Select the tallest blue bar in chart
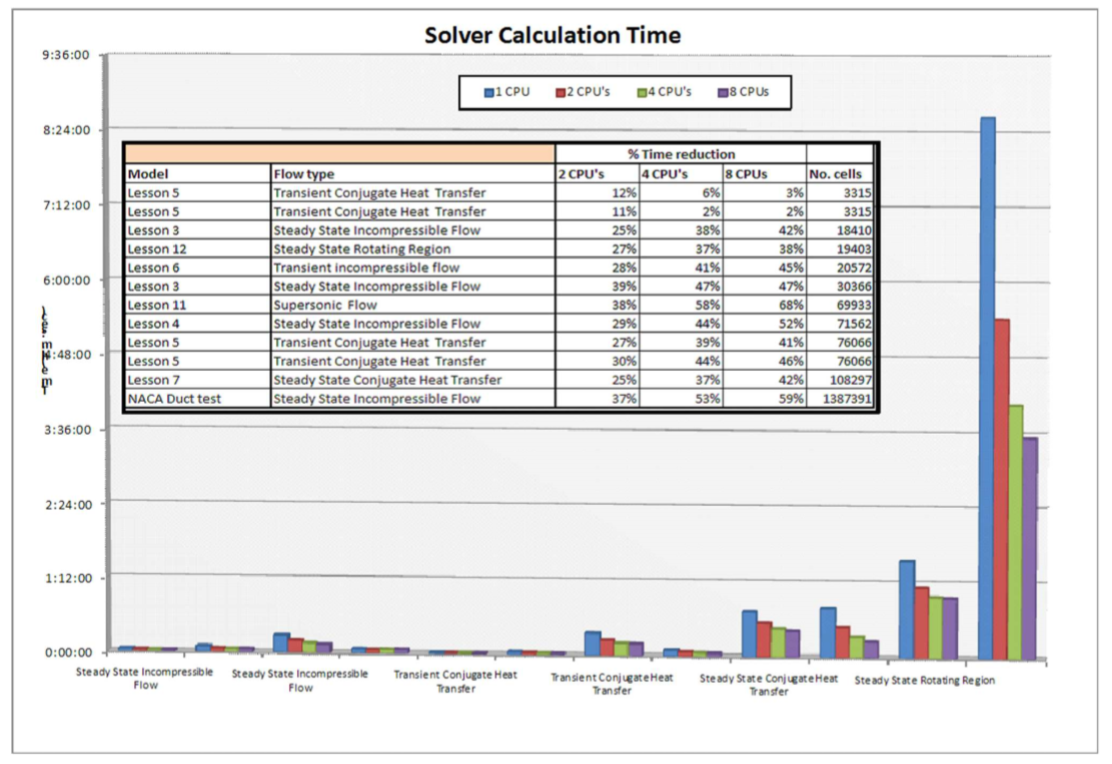The height and width of the screenshot is (764, 1112). click(987, 388)
